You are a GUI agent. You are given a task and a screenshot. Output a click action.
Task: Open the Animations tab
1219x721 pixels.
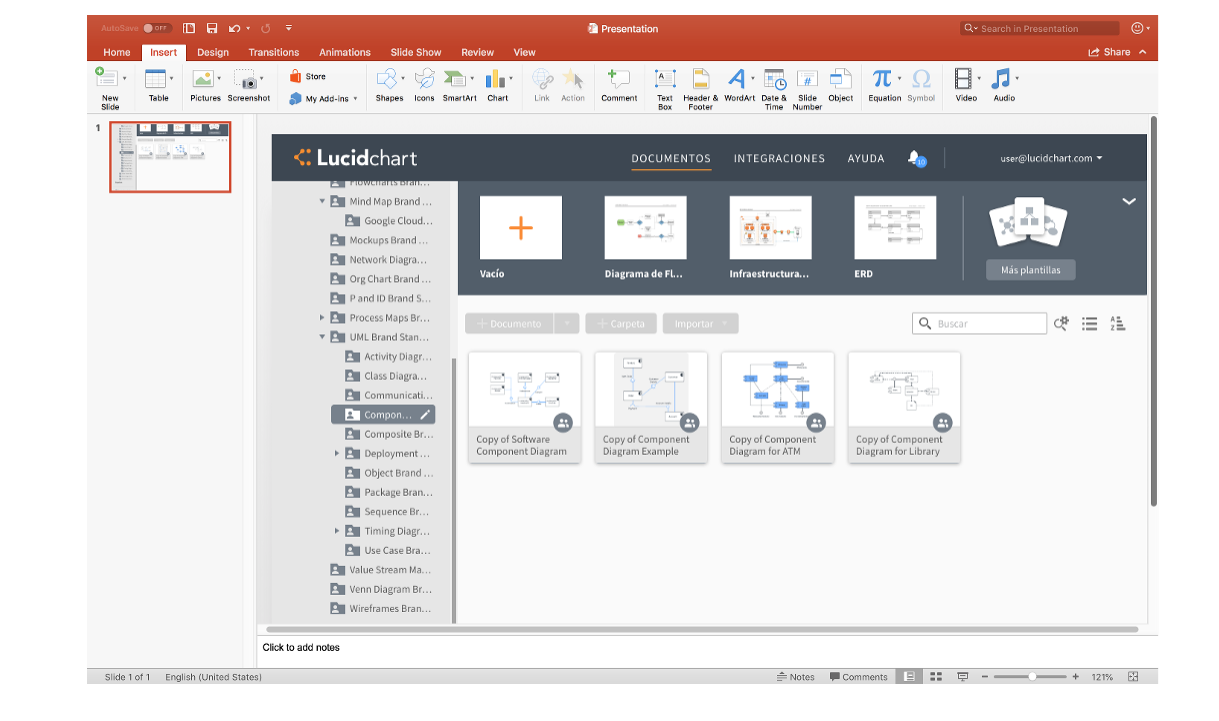(x=345, y=52)
